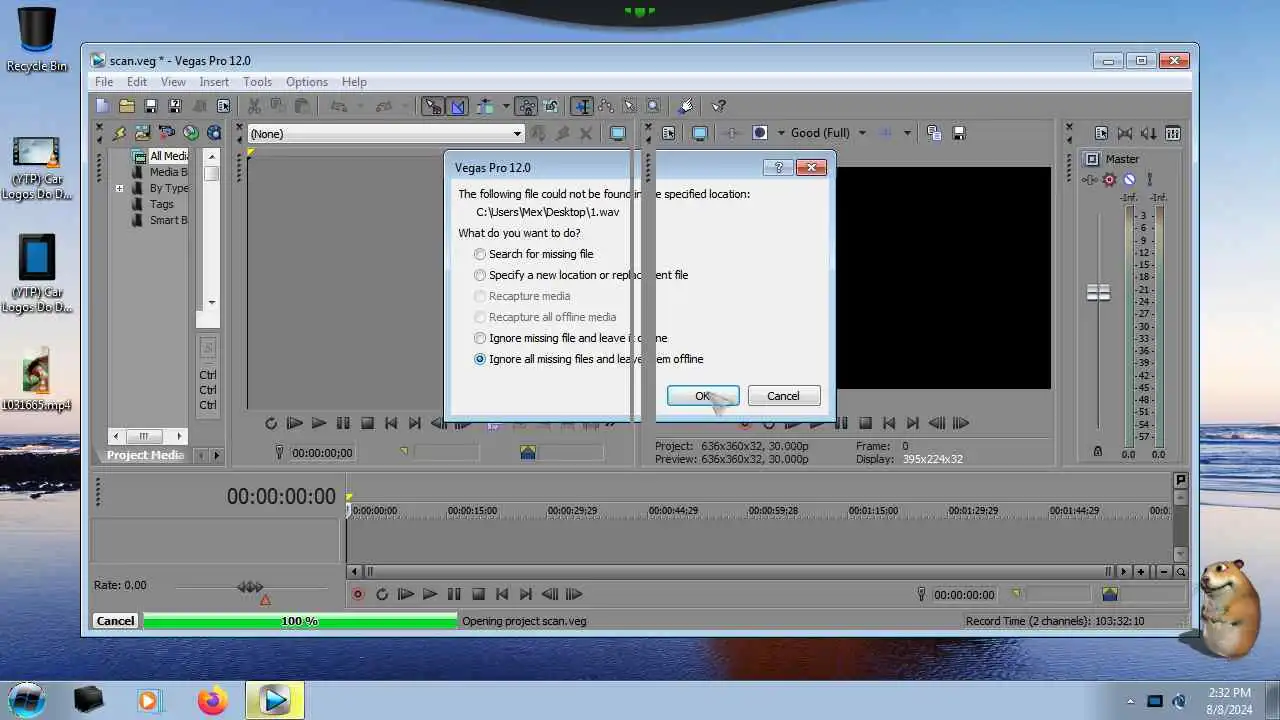Screen dimensions: 1280x720
Task: Toggle Ignore Event Grouping icon
Action: [x=550, y=106]
